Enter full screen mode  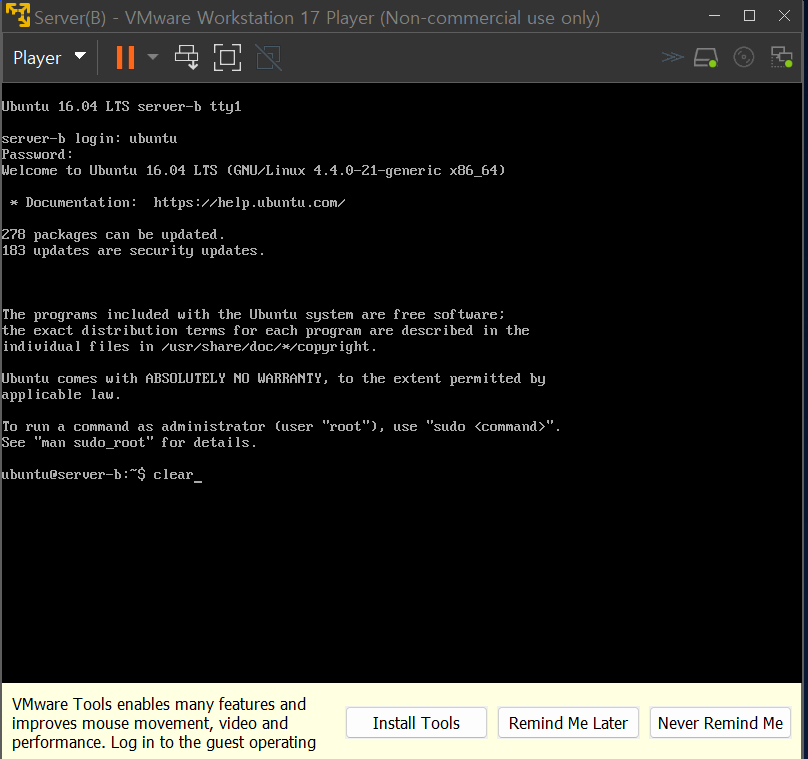tap(227, 57)
